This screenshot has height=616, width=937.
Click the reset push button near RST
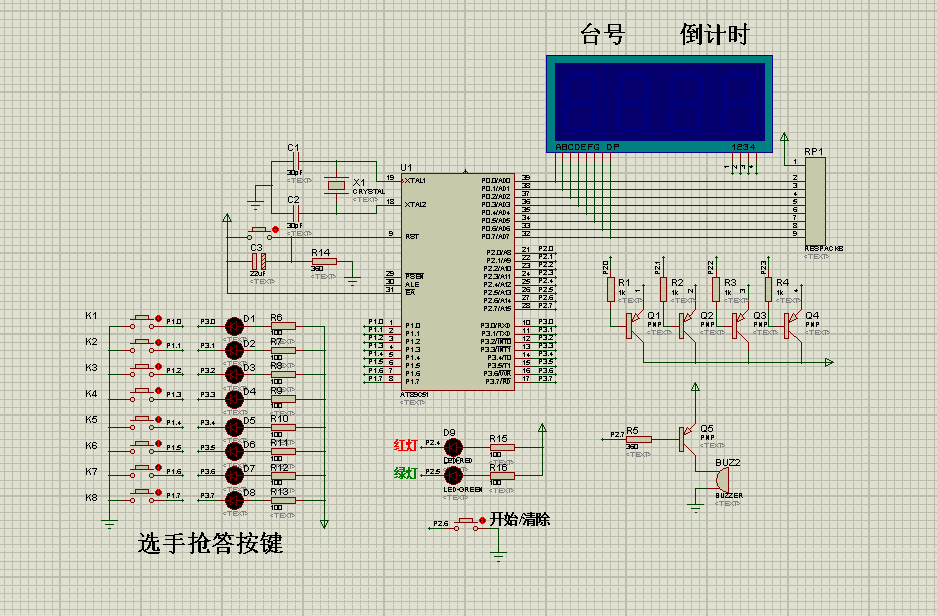coord(259,233)
